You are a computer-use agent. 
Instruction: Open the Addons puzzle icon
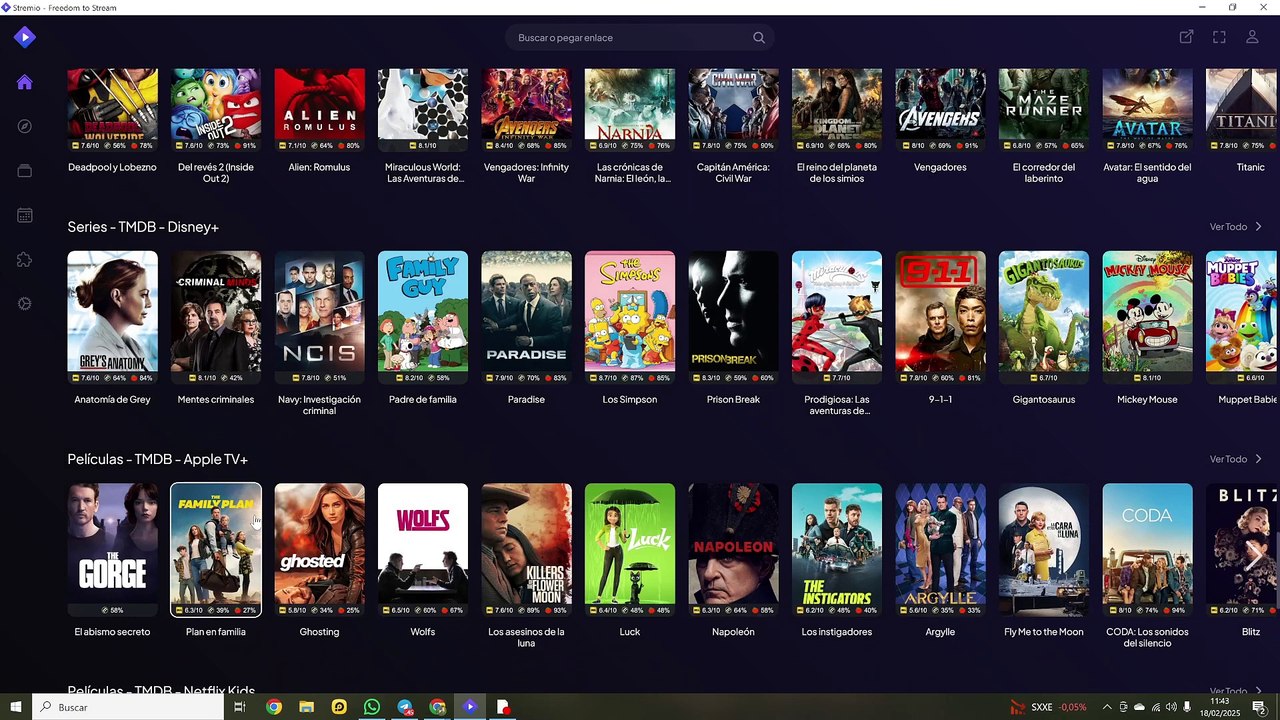[25, 259]
